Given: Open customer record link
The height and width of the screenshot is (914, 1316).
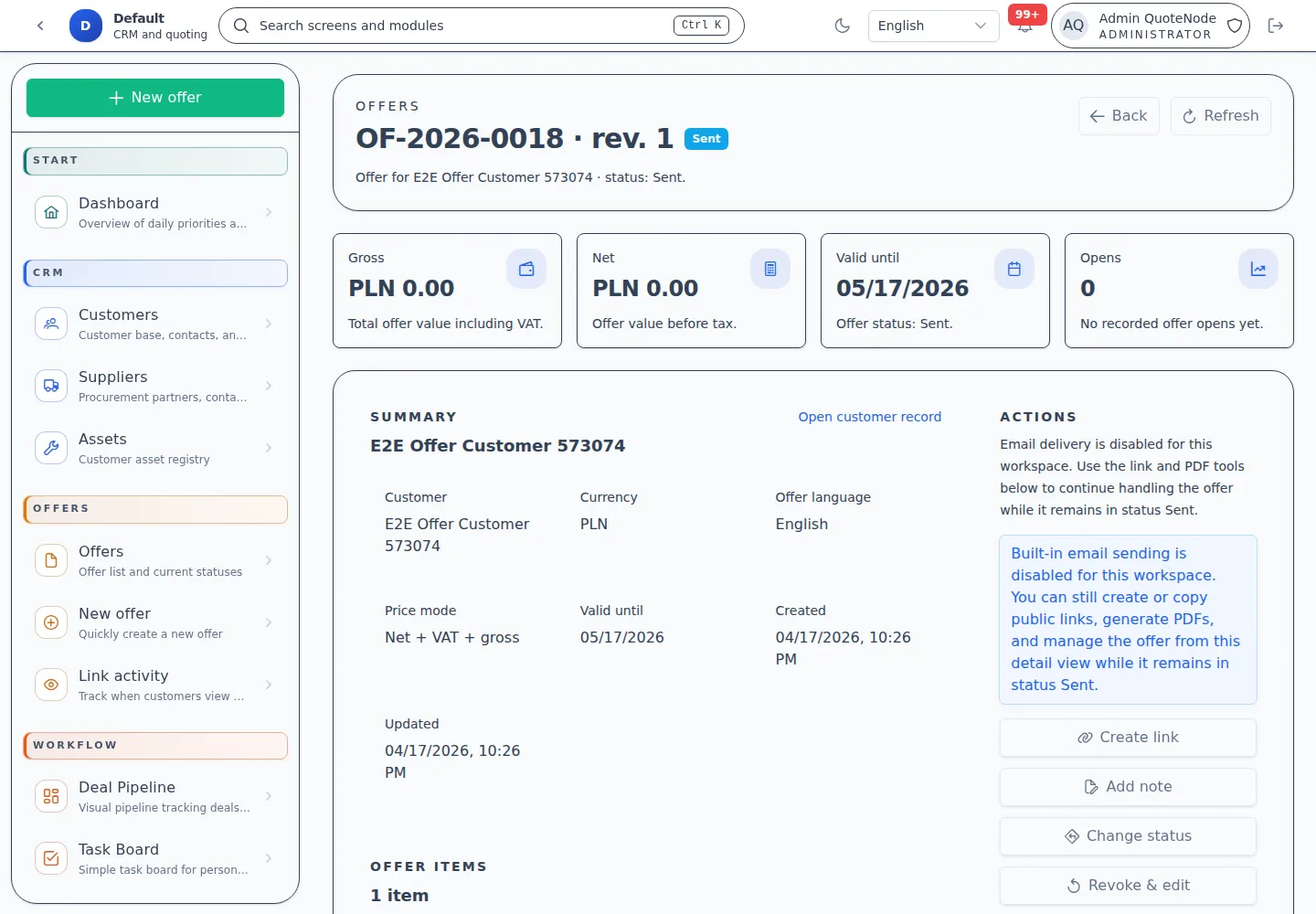Looking at the screenshot, I should tap(869, 417).
